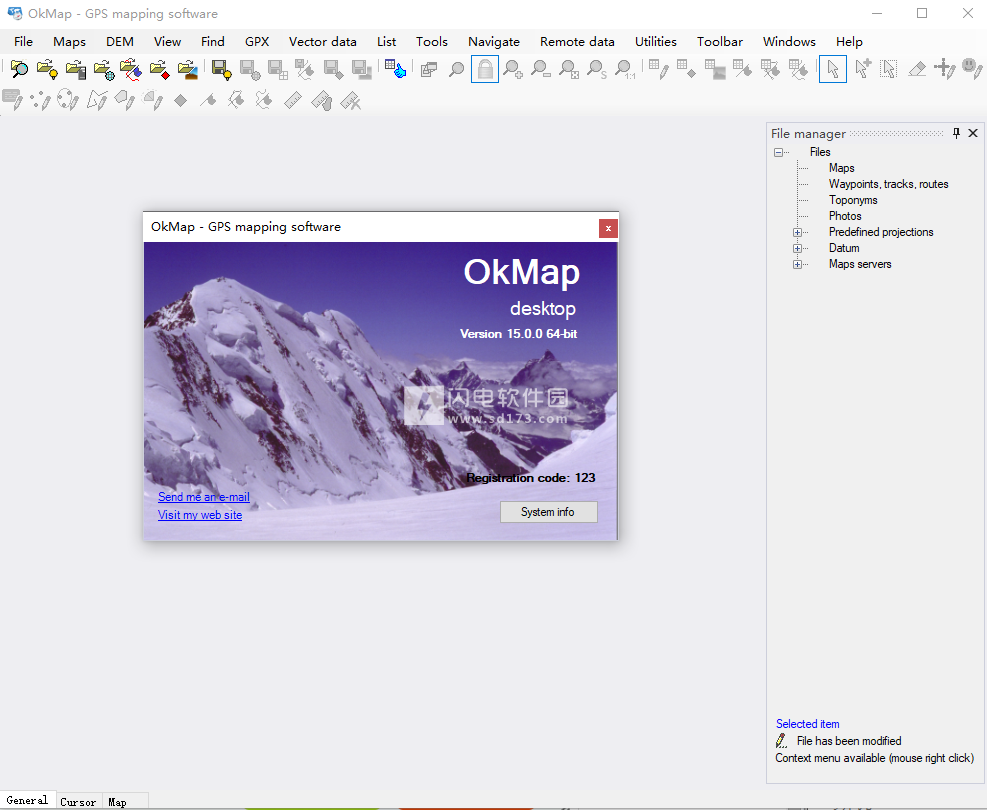Click the save floppy with diamond icon
Screen dimensions: 987x810
coord(334,69)
